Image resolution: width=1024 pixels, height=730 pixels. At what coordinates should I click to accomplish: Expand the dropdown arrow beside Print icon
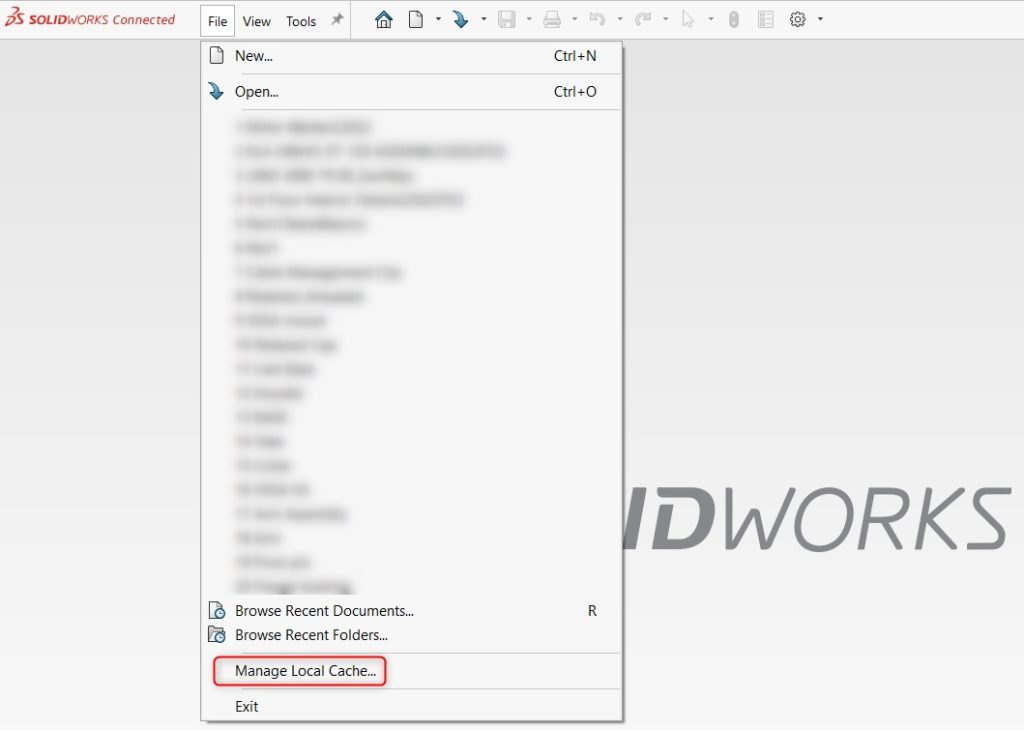575,20
